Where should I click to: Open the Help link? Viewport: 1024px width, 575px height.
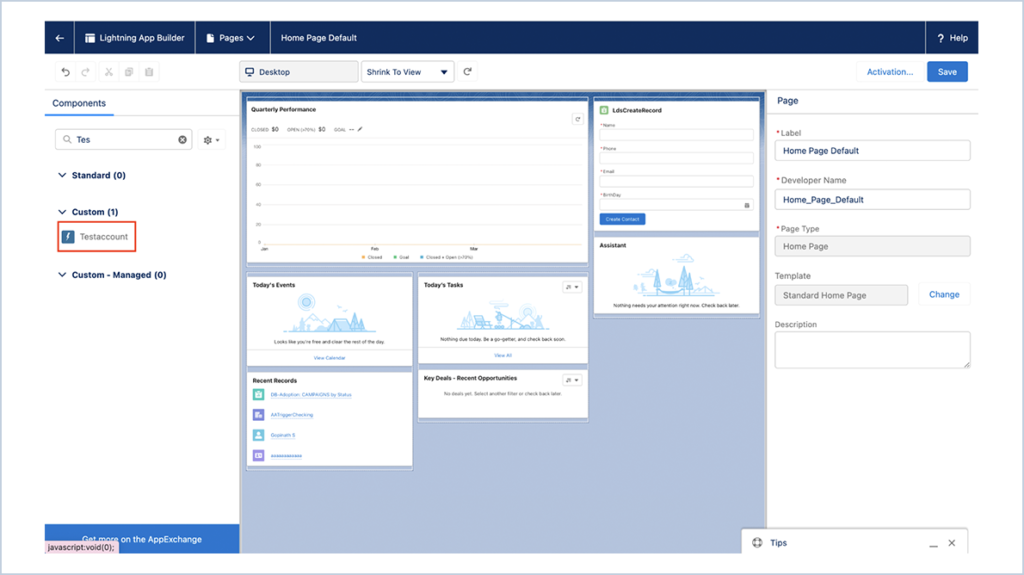coord(952,38)
